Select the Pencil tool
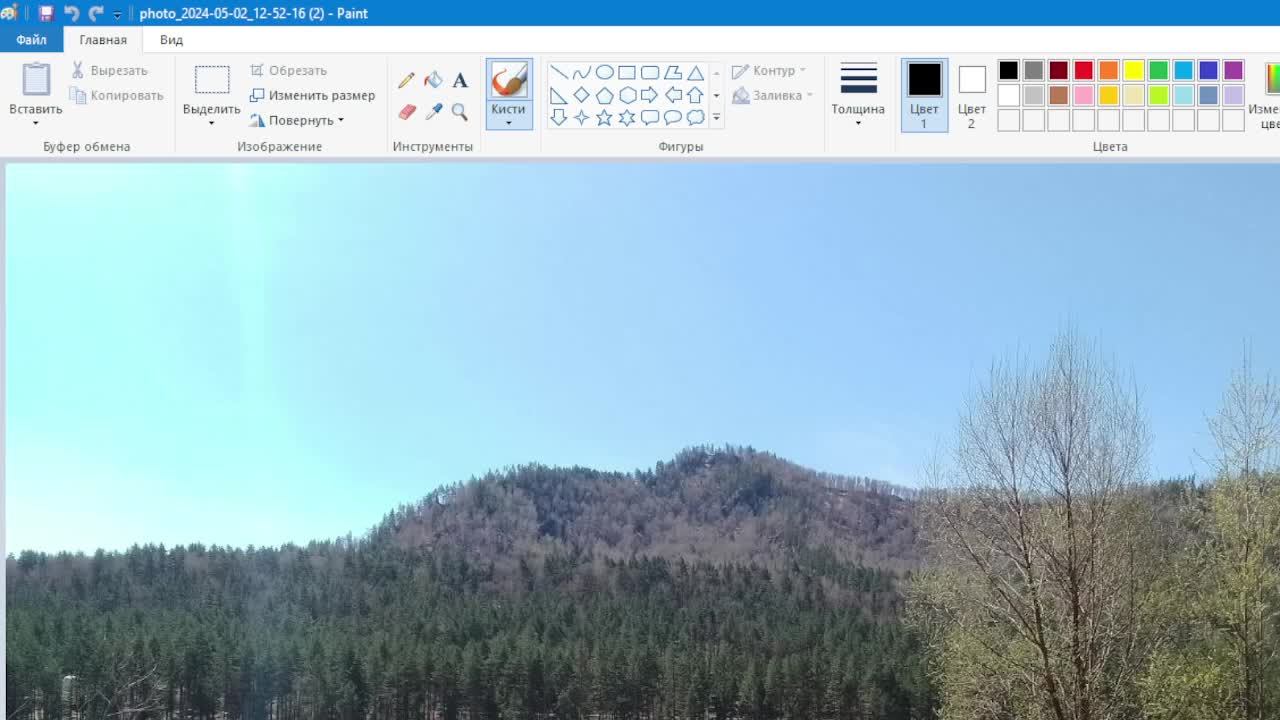This screenshot has height=720, width=1280. pyautogui.click(x=406, y=80)
